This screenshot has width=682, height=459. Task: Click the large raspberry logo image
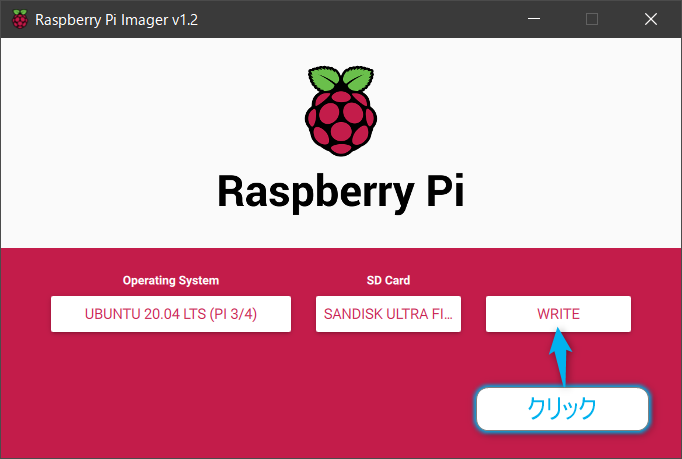(x=341, y=111)
